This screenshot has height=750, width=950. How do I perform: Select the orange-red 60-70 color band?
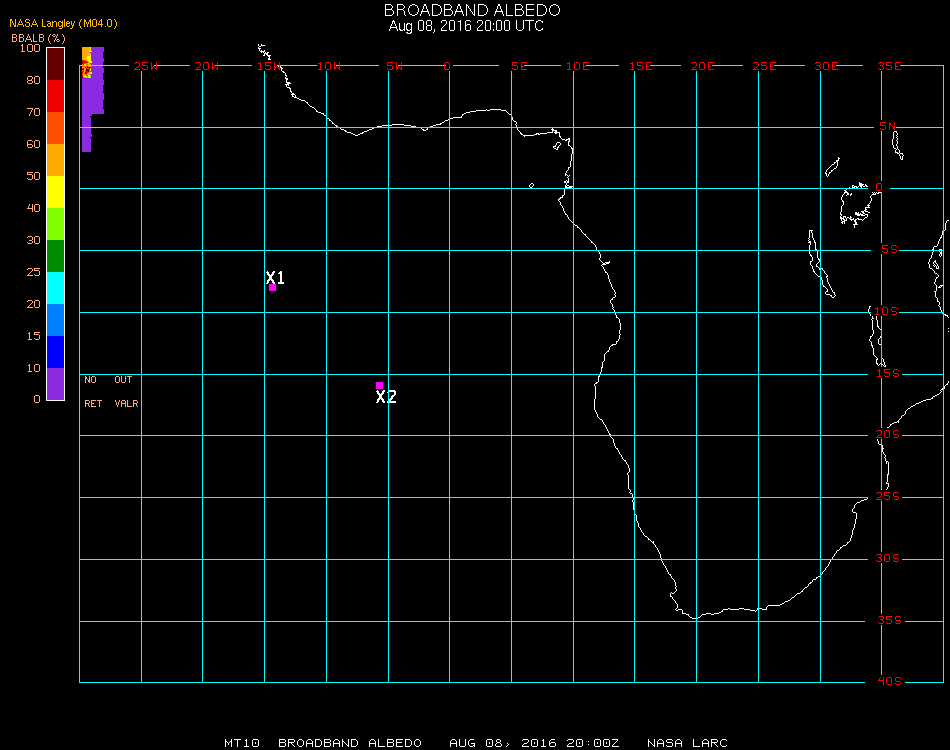click(56, 128)
